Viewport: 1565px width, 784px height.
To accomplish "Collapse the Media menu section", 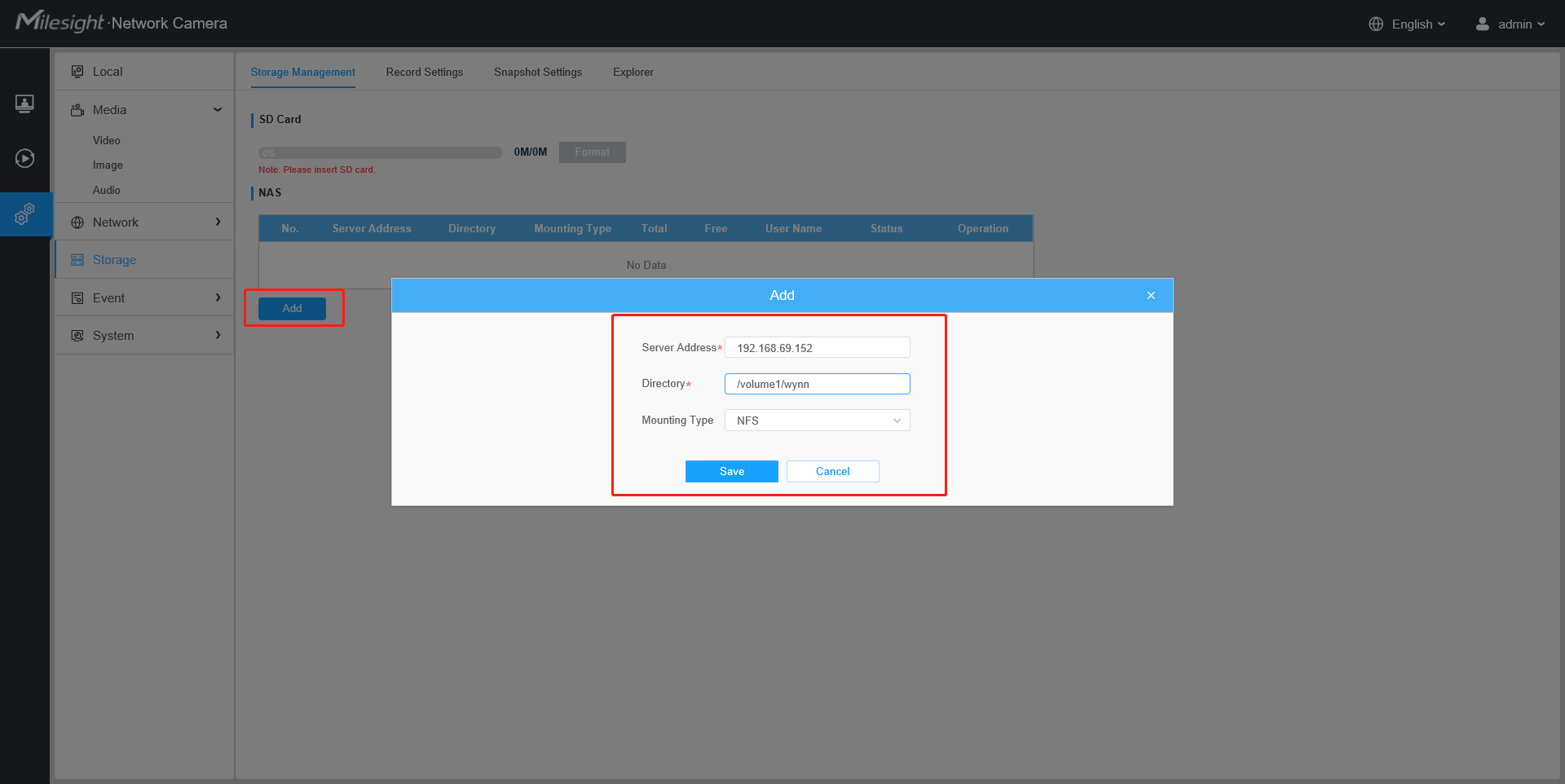I will point(218,110).
